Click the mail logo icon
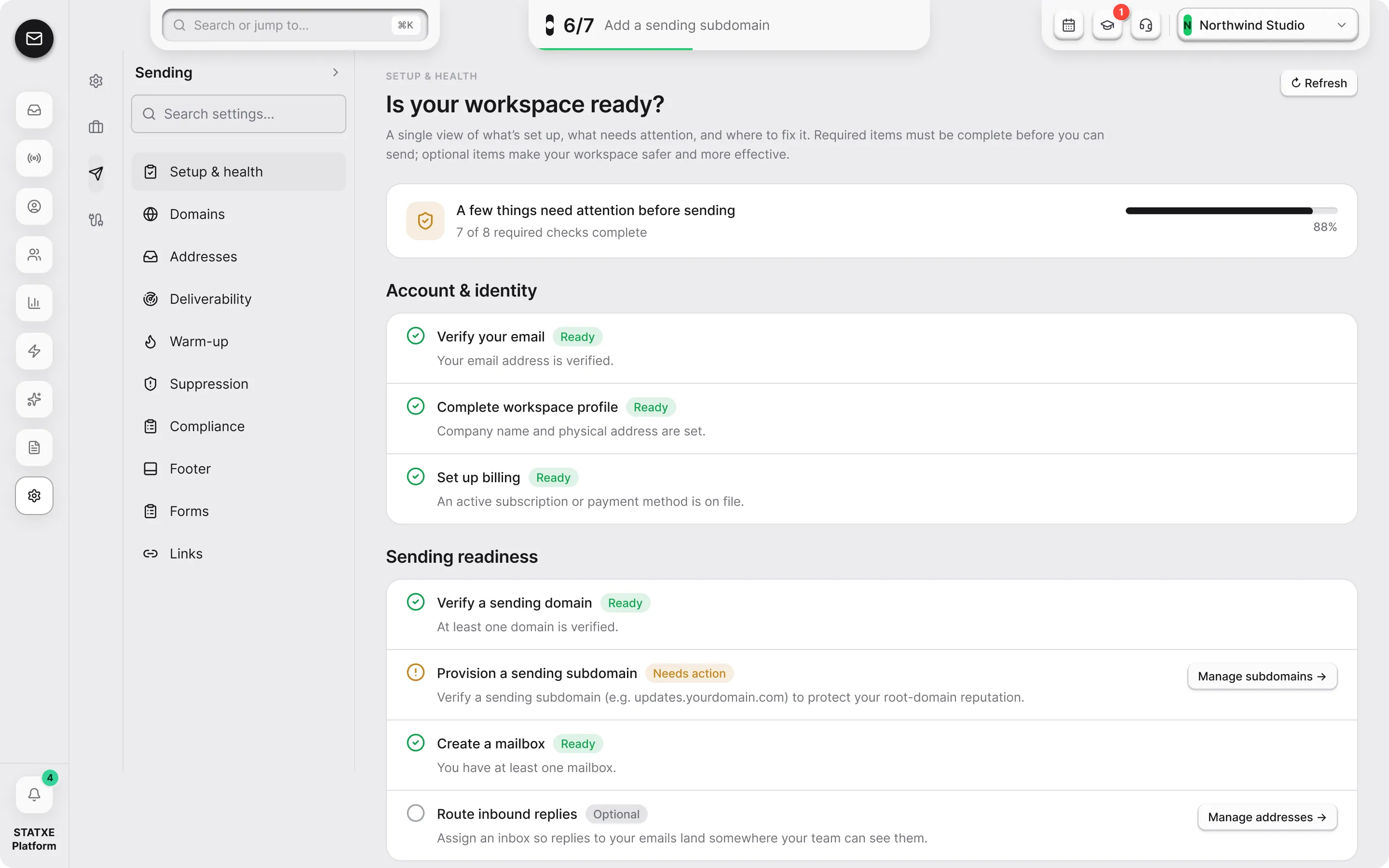 (34, 39)
